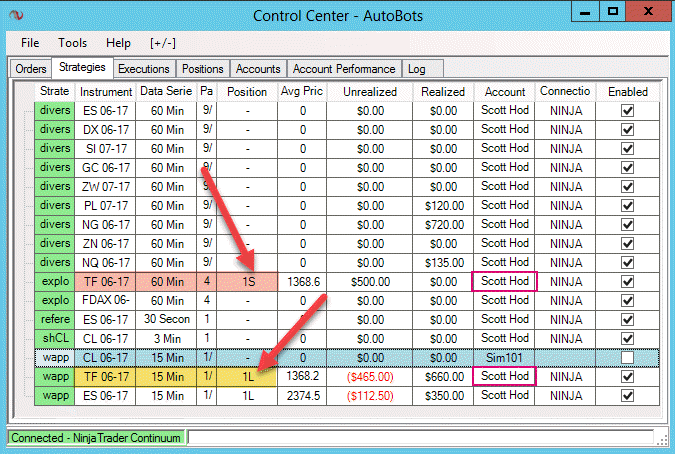This screenshot has height=454, width=675.
Task: Sort by the Realized column header
Action: [443, 92]
